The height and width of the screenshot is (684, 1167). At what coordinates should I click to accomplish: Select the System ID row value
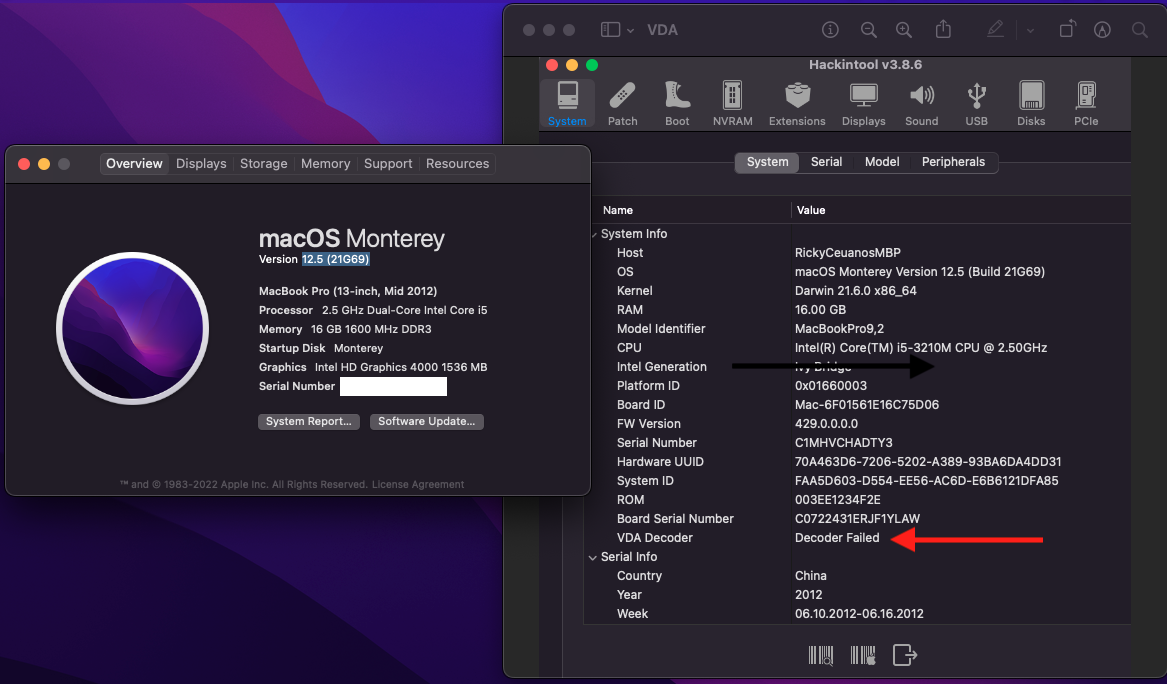tap(927, 481)
